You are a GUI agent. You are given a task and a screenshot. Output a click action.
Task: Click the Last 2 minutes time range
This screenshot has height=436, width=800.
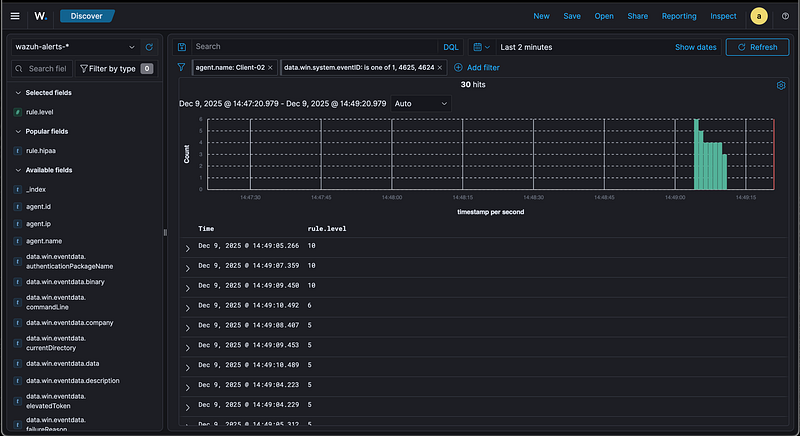(526, 47)
